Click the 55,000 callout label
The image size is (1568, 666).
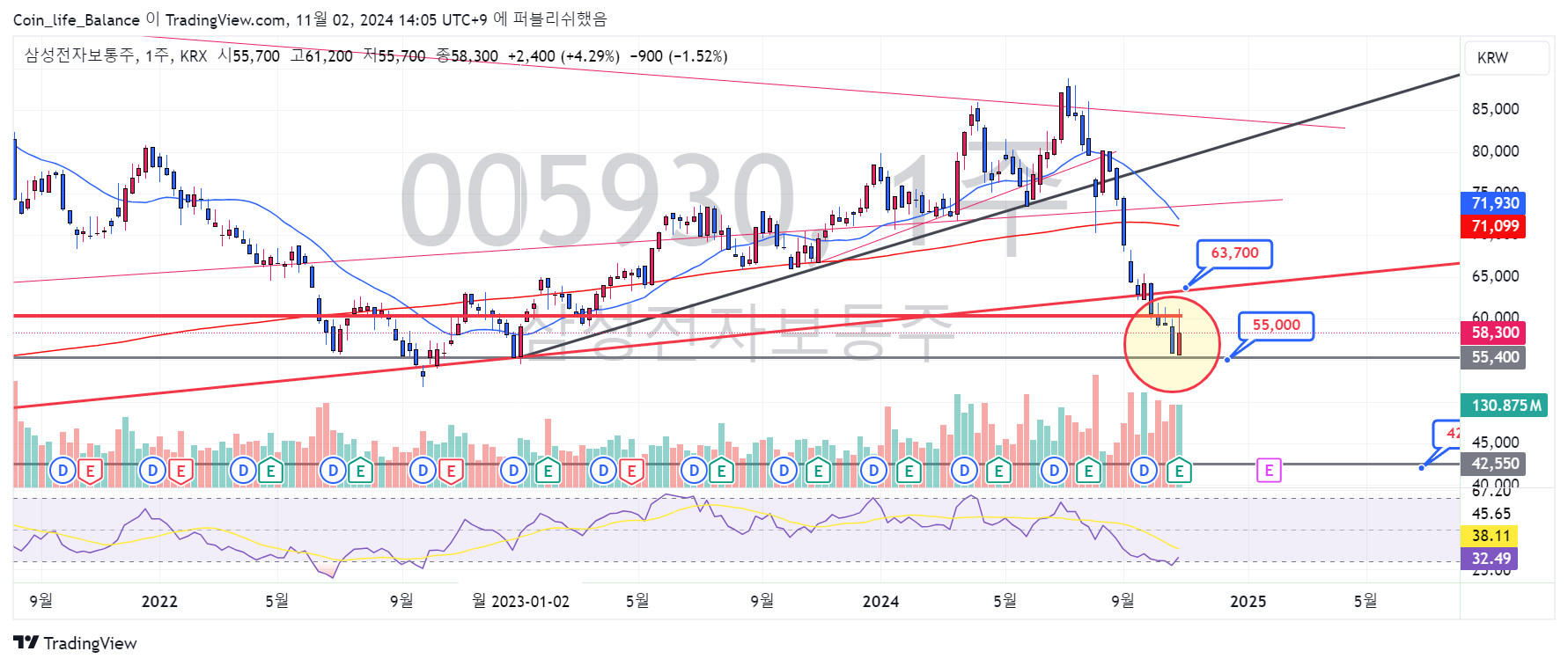(1276, 326)
